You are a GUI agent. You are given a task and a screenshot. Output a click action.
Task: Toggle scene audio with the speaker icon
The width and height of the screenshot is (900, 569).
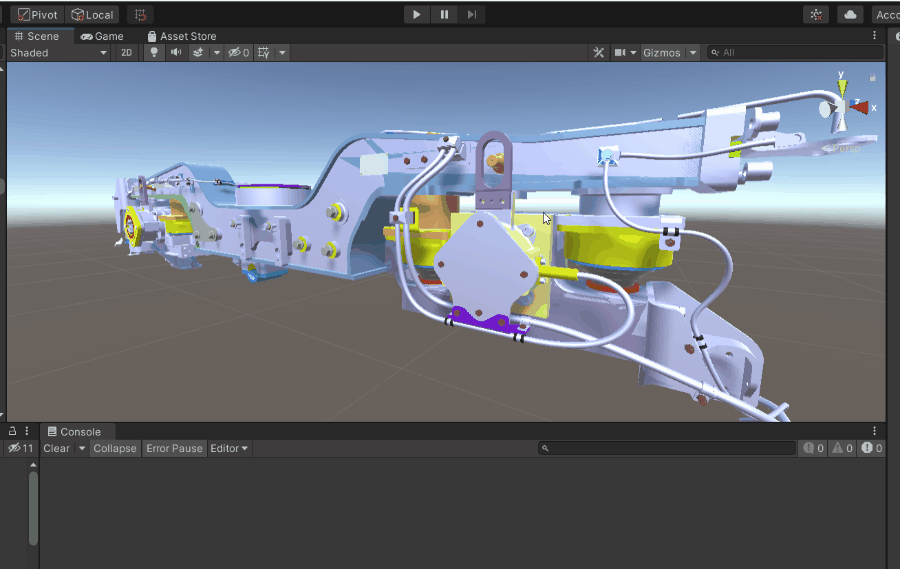[x=176, y=53]
